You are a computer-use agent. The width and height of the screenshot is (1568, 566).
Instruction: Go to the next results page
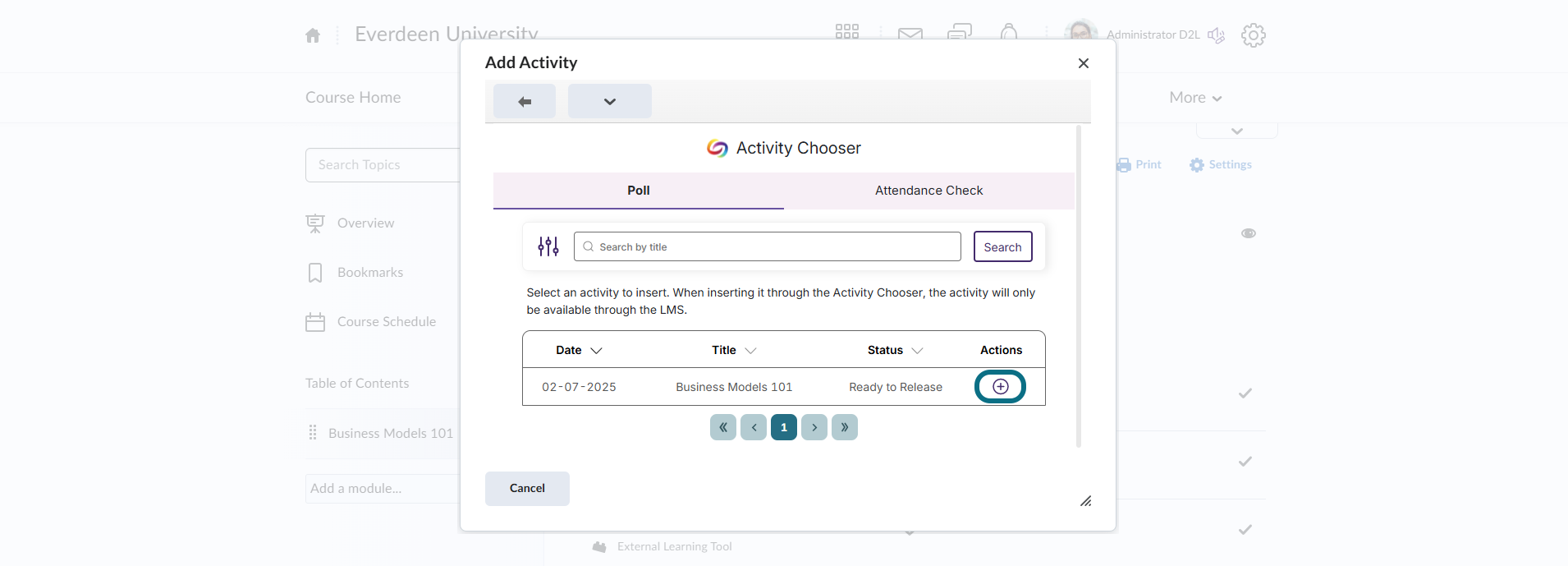814,427
